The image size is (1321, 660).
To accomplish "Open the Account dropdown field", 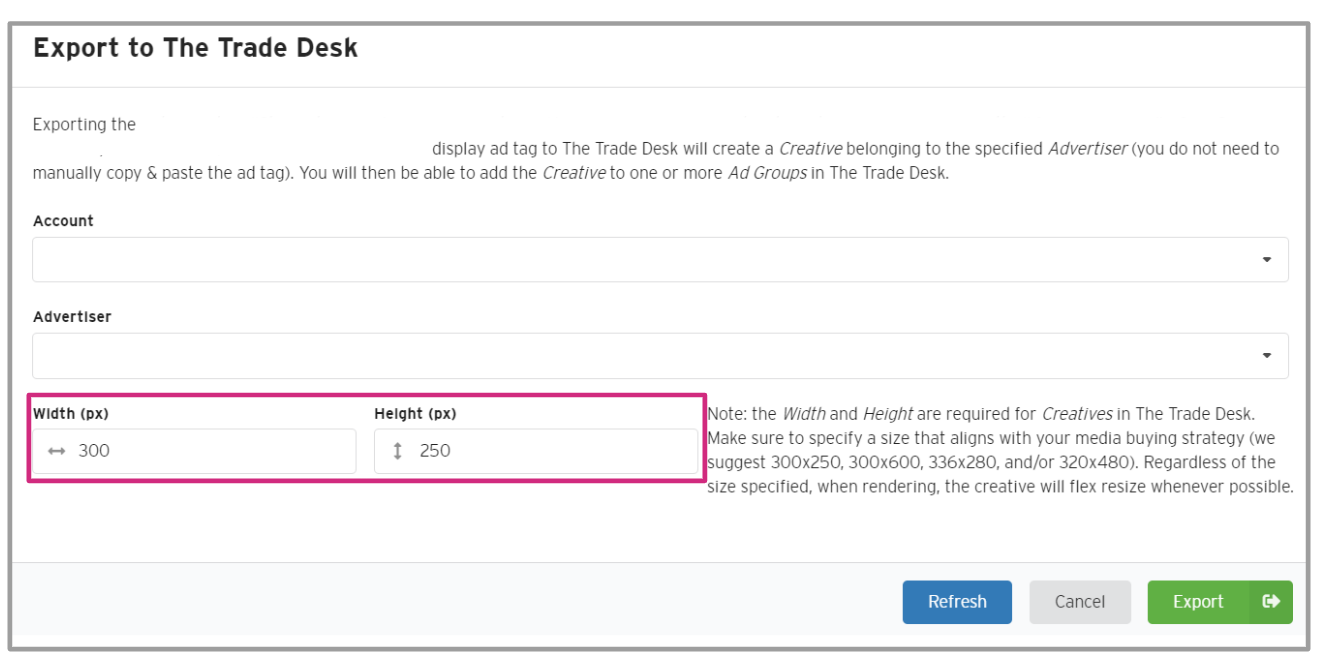I will [x=640, y=260].
